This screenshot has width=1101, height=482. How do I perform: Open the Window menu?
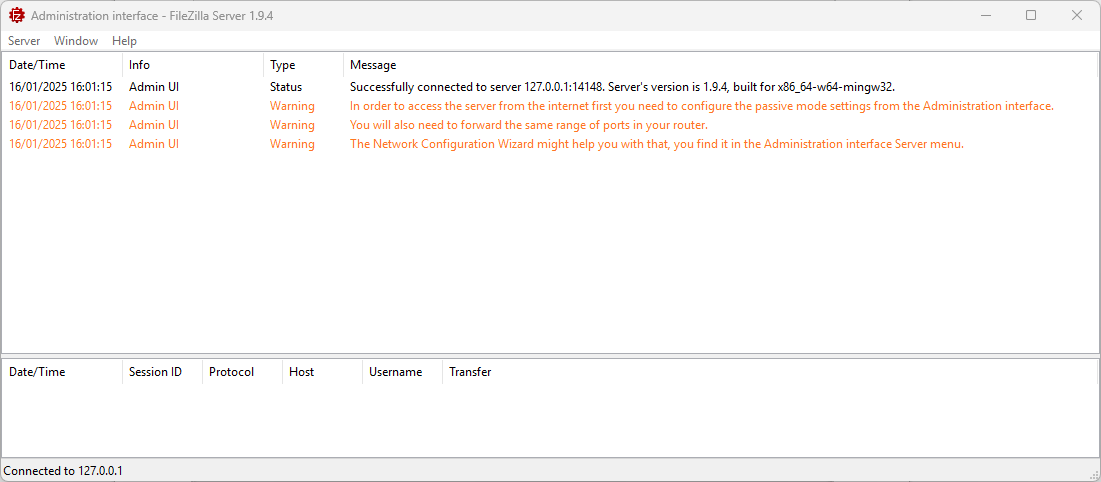point(76,41)
